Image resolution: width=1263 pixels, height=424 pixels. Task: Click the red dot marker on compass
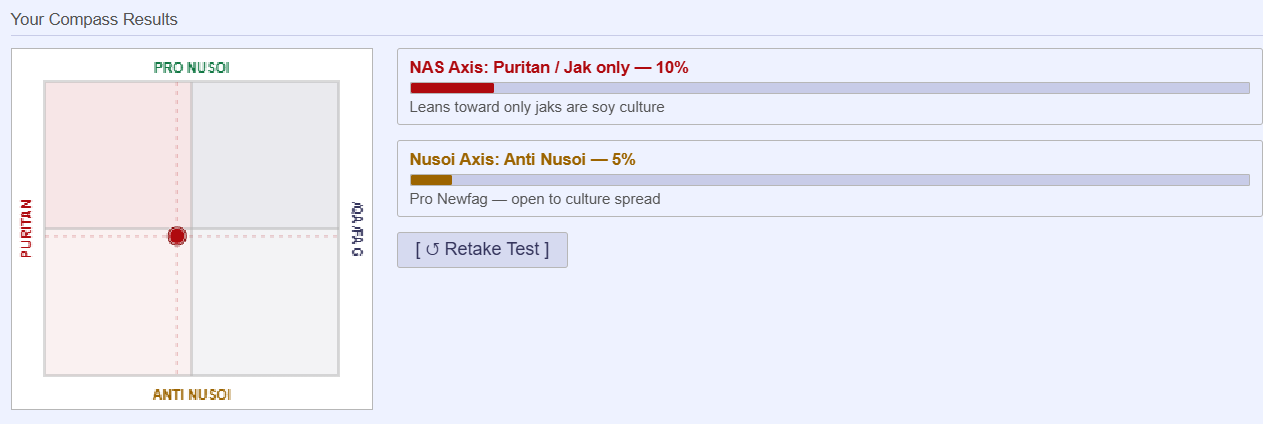pyautogui.click(x=177, y=236)
